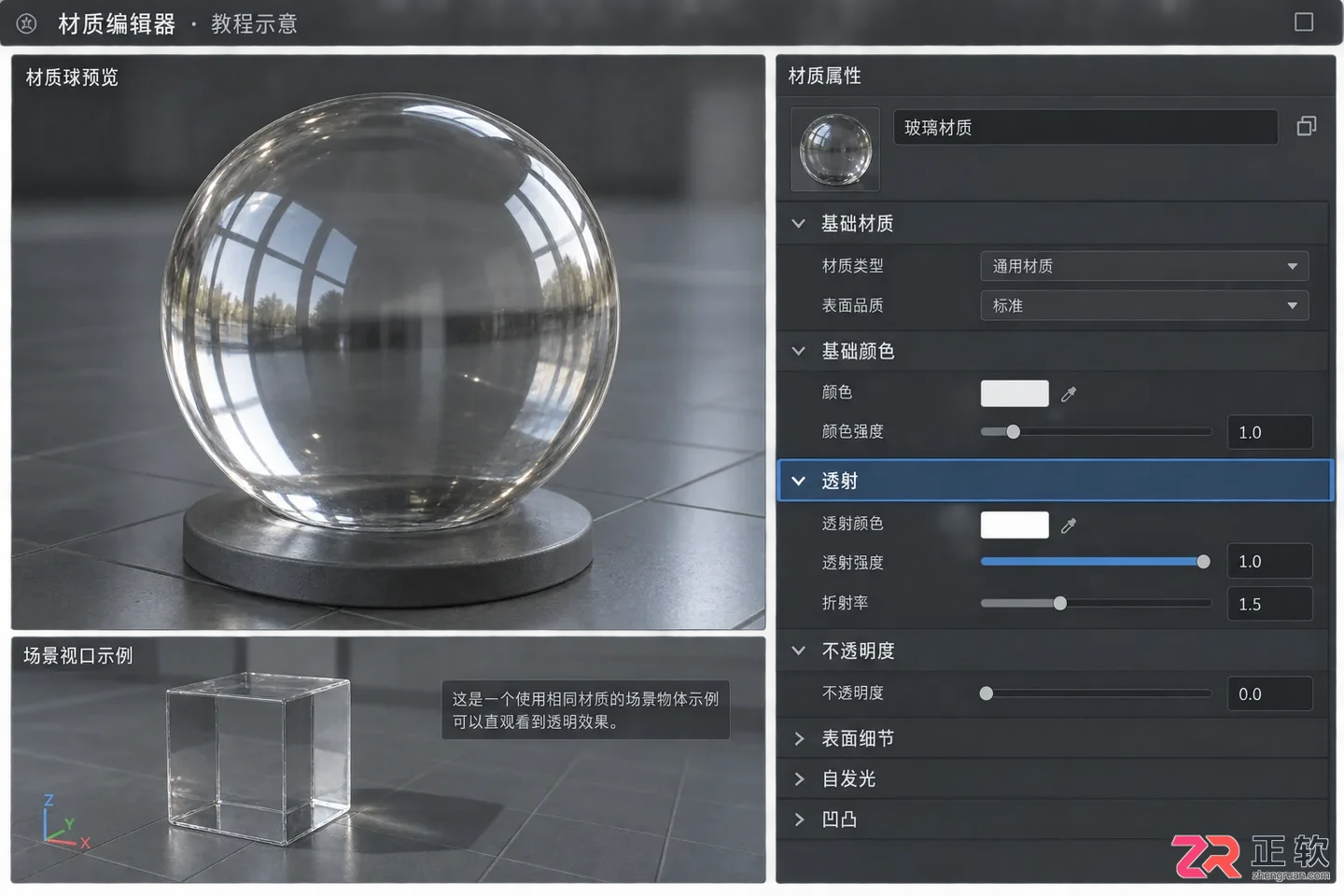Click the 不透明度 value field 0.0

pyautogui.click(x=1269, y=693)
